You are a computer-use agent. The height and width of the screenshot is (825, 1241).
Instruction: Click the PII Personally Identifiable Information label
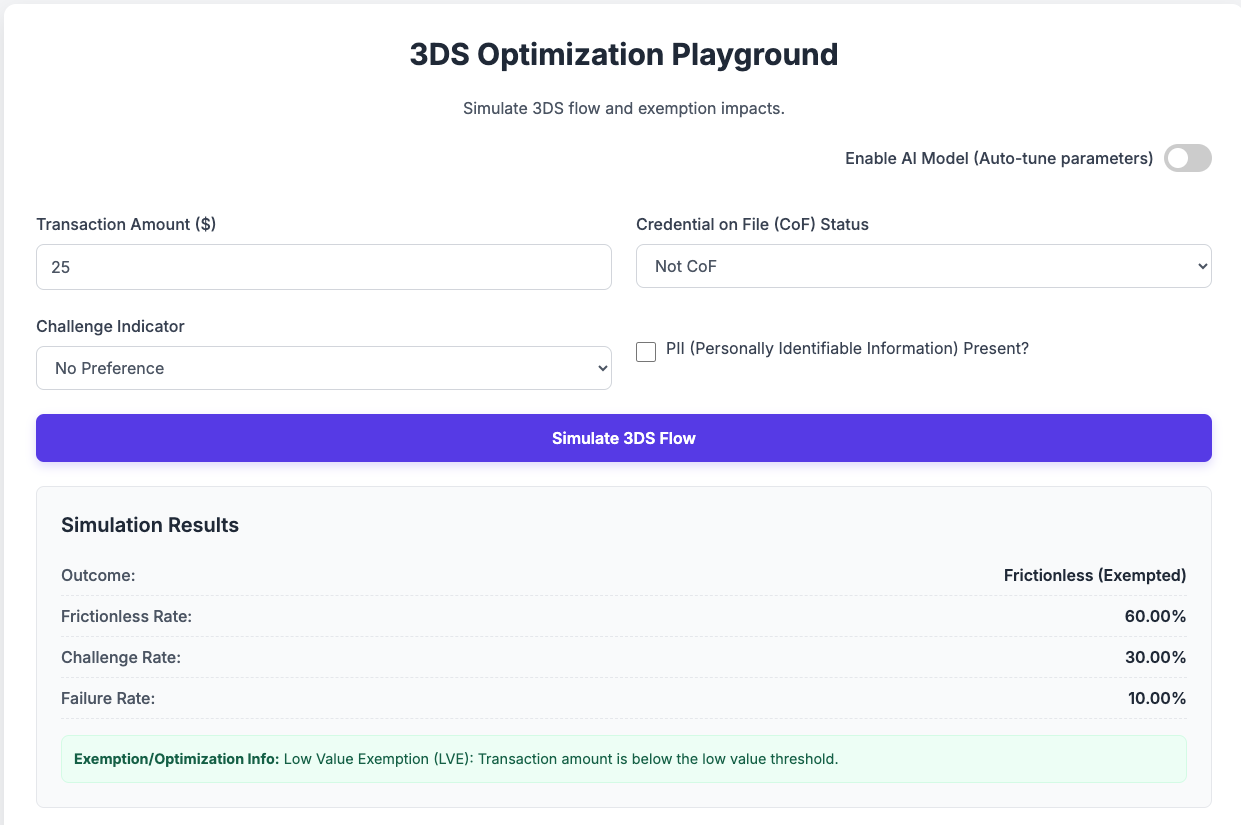pyautogui.click(x=847, y=349)
